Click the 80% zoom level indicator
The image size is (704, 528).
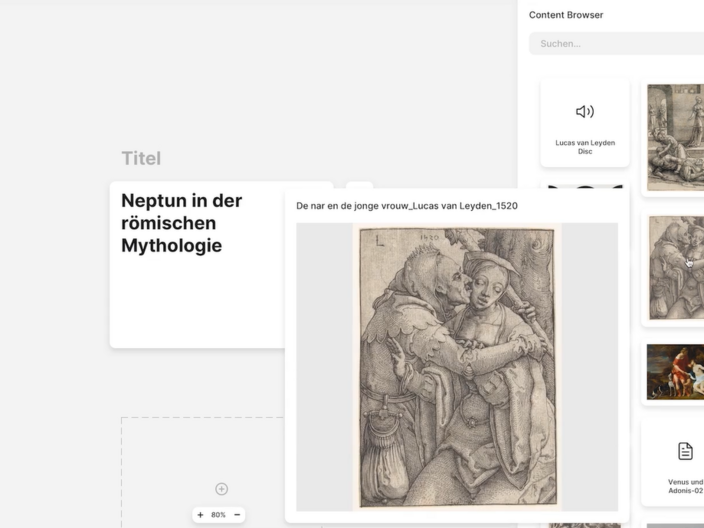[218, 515]
